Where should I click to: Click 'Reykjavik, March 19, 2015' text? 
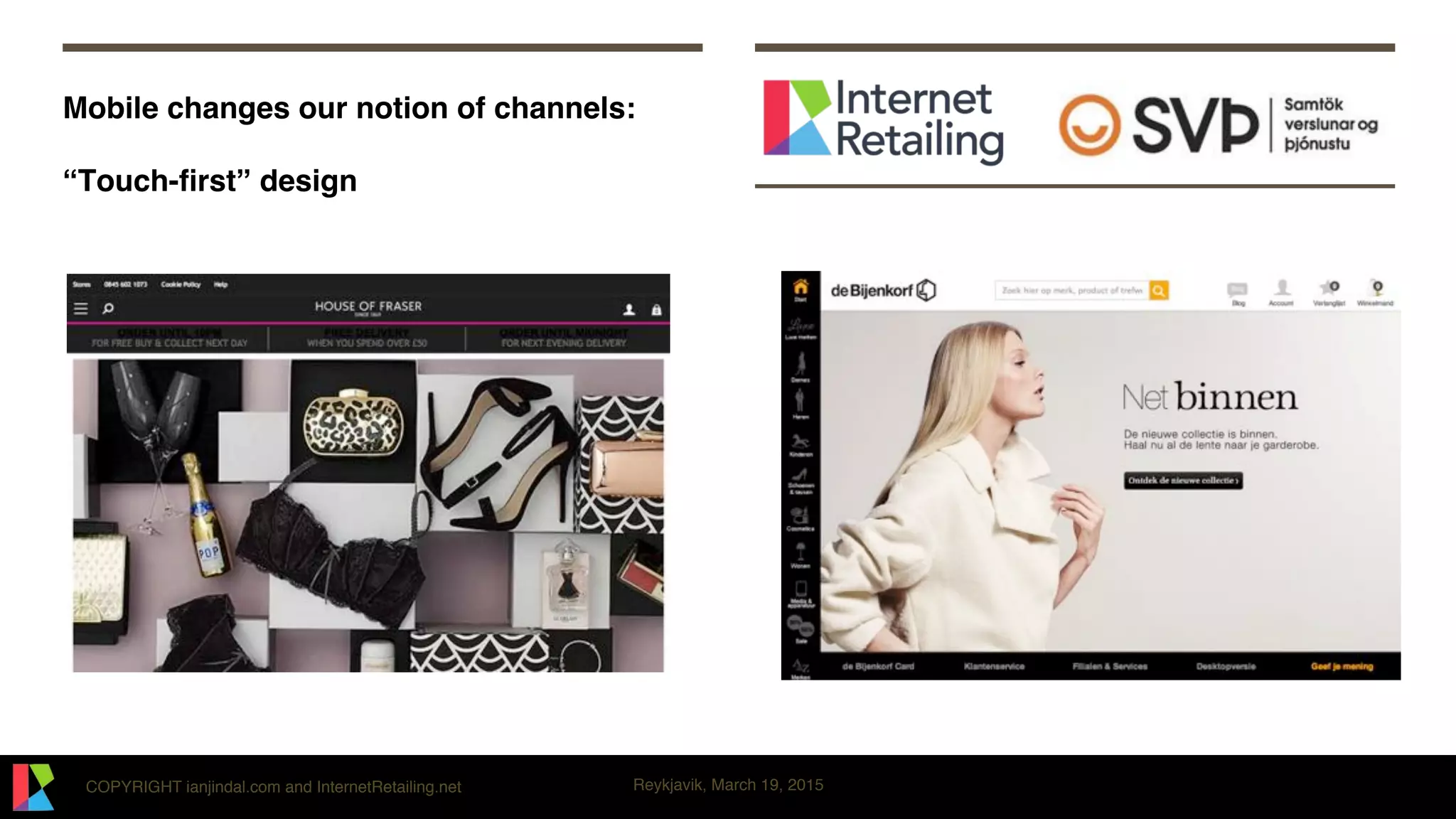(728, 785)
